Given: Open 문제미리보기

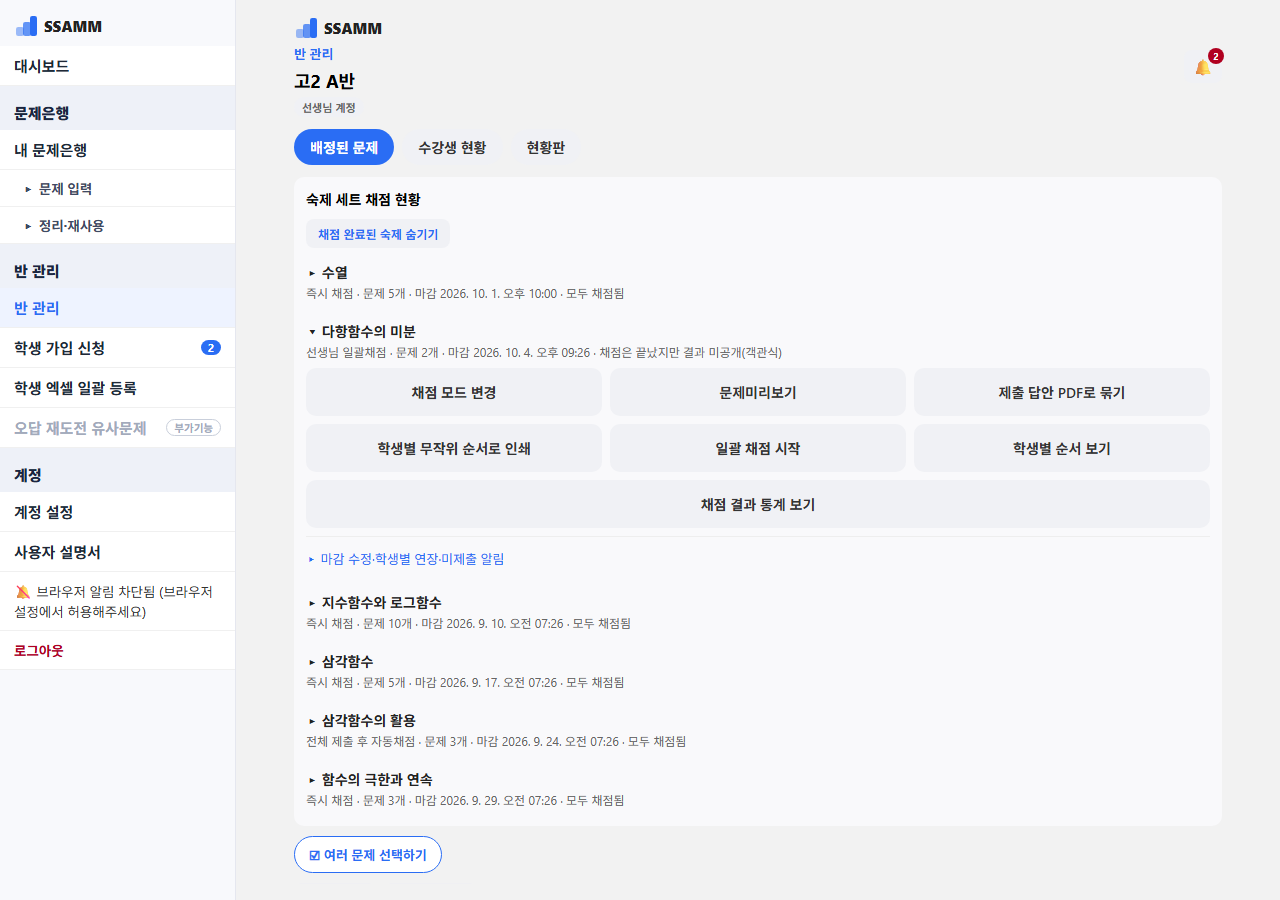Looking at the screenshot, I should point(758,392).
